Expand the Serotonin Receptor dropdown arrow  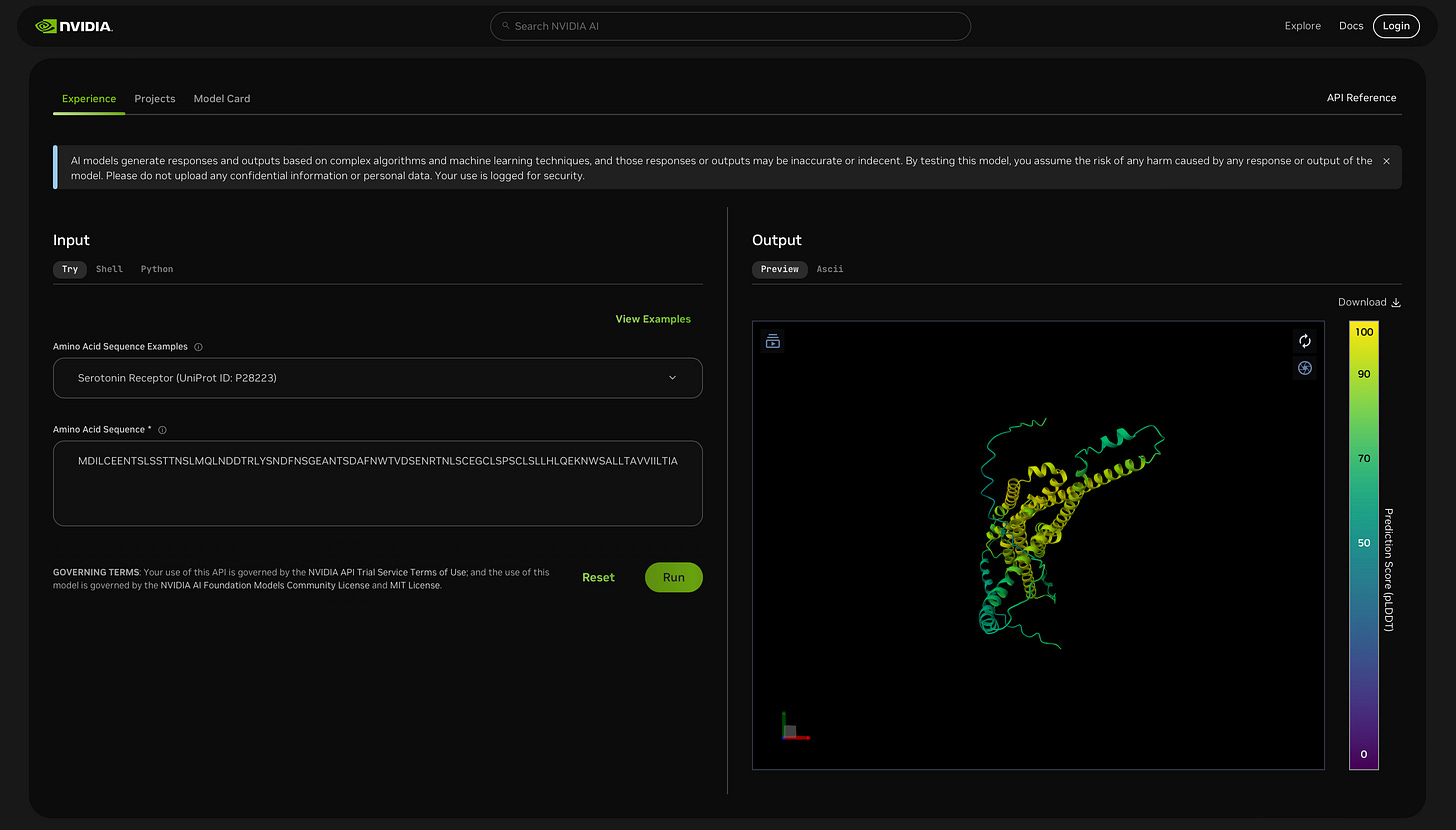[672, 378]
